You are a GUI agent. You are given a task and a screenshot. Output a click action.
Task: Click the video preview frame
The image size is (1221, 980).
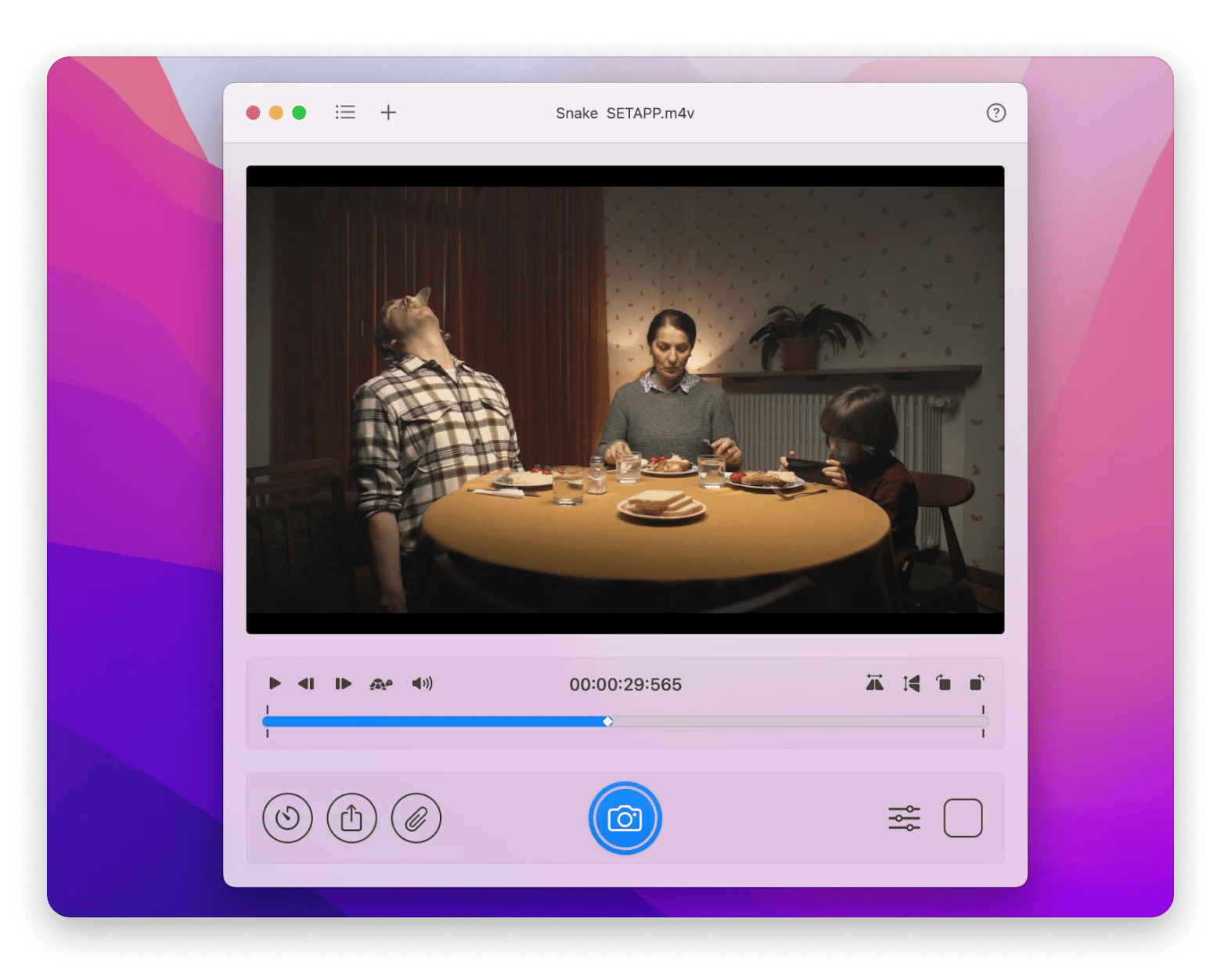625,399
